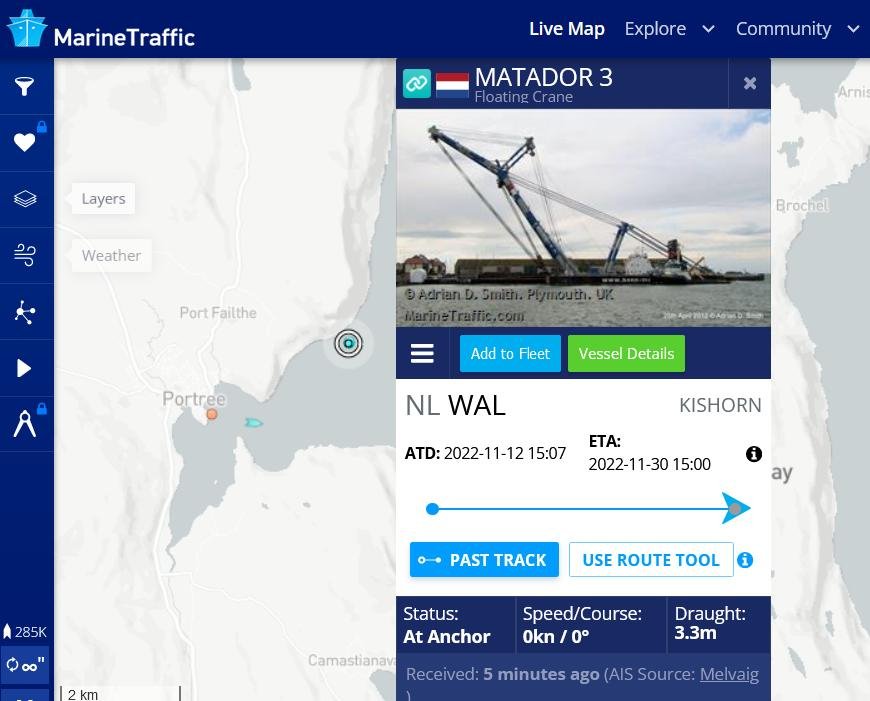The width and height of the screenshot is (870, 701).
Task: Open Vessel Details button
Action: [x=626, y=354]
